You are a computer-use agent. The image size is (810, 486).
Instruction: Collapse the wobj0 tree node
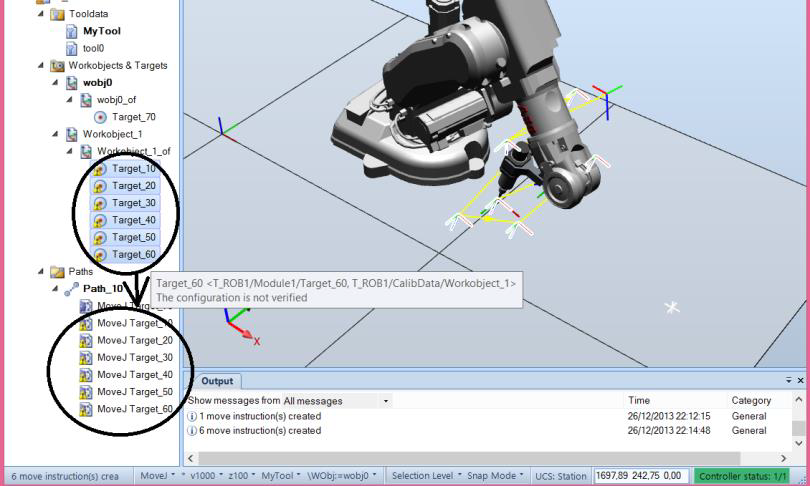coord(55,82)
